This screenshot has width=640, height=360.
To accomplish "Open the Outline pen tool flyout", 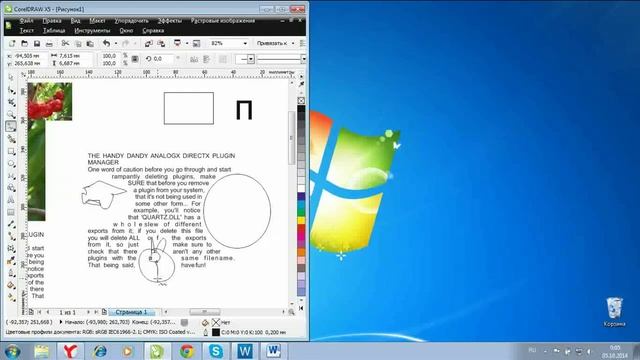I will click(11, 273).
